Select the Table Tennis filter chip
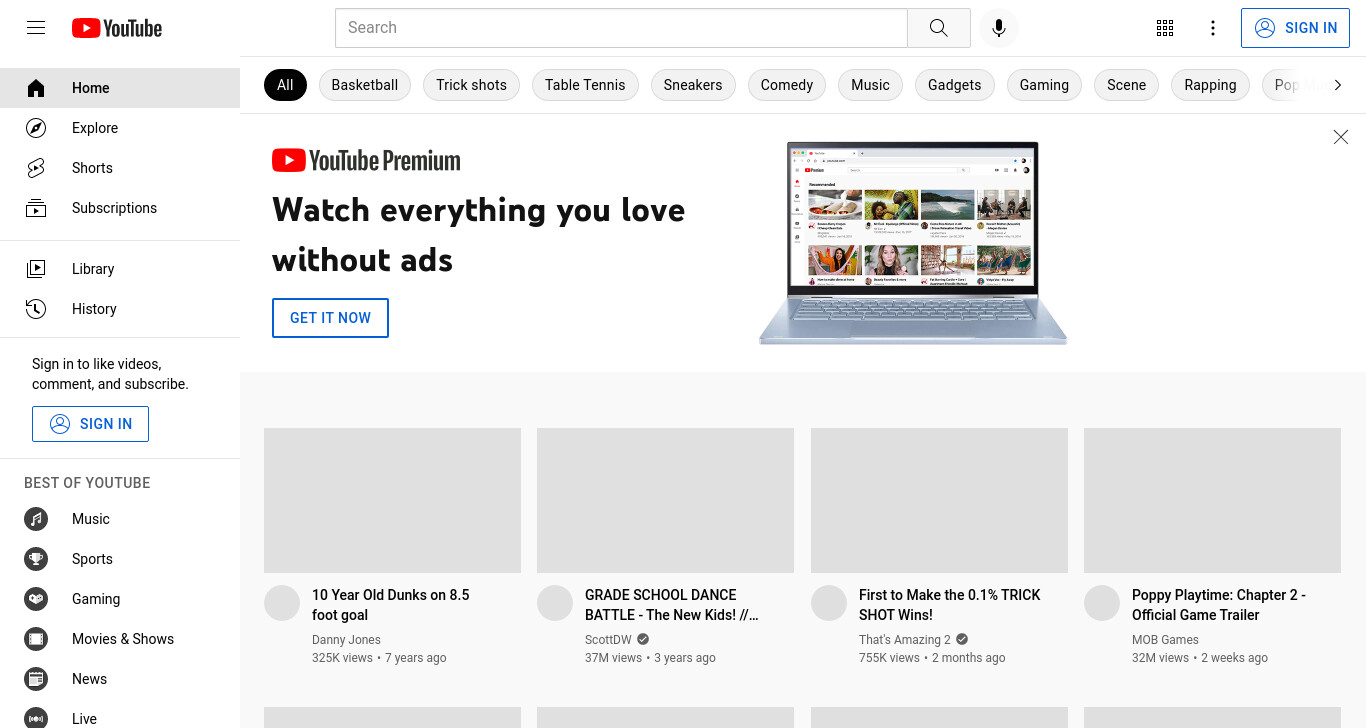The height and width of the screenshot is (728, 1366). click(x=585, y=85)
